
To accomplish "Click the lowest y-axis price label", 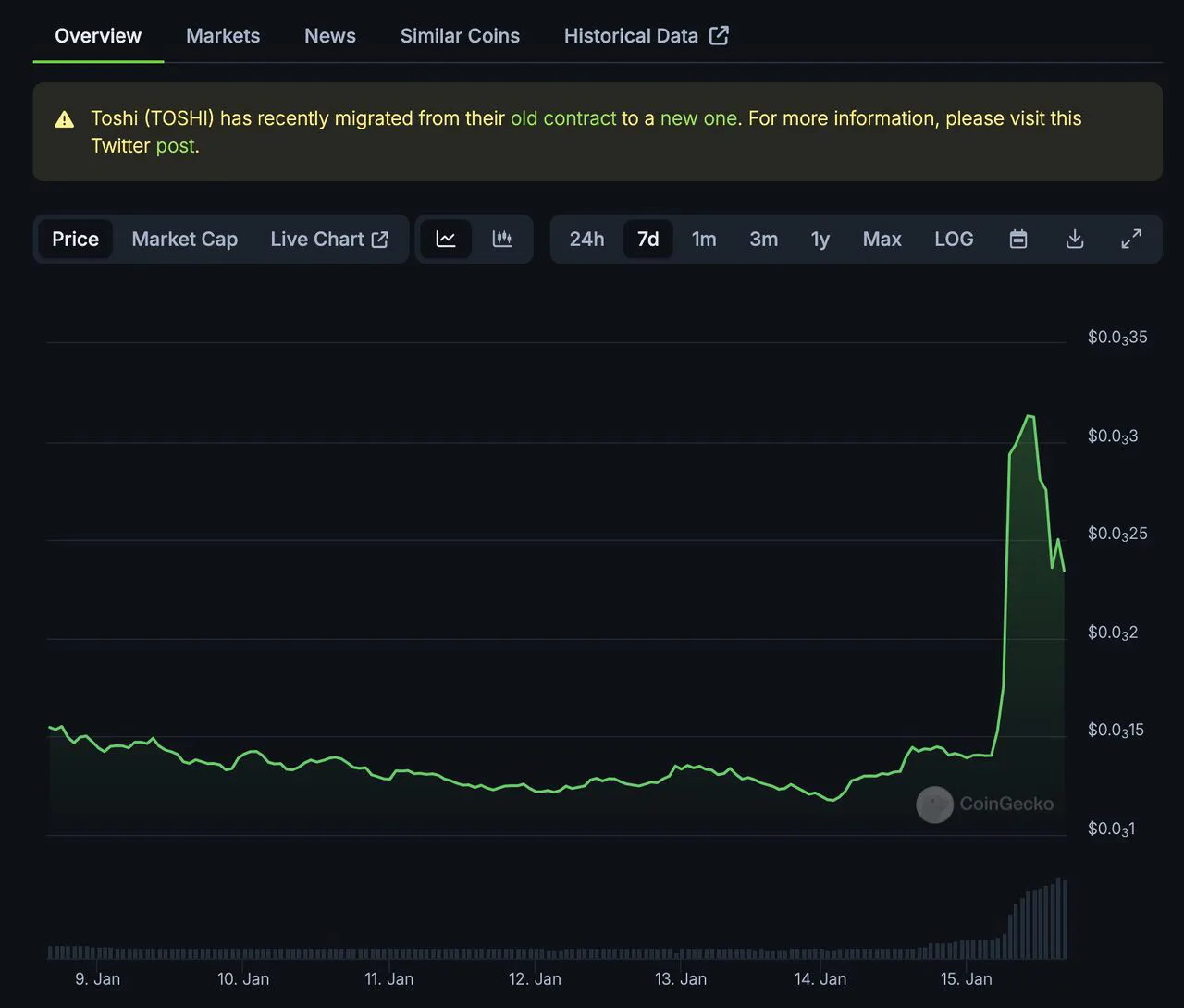I will click(1111, 830).
